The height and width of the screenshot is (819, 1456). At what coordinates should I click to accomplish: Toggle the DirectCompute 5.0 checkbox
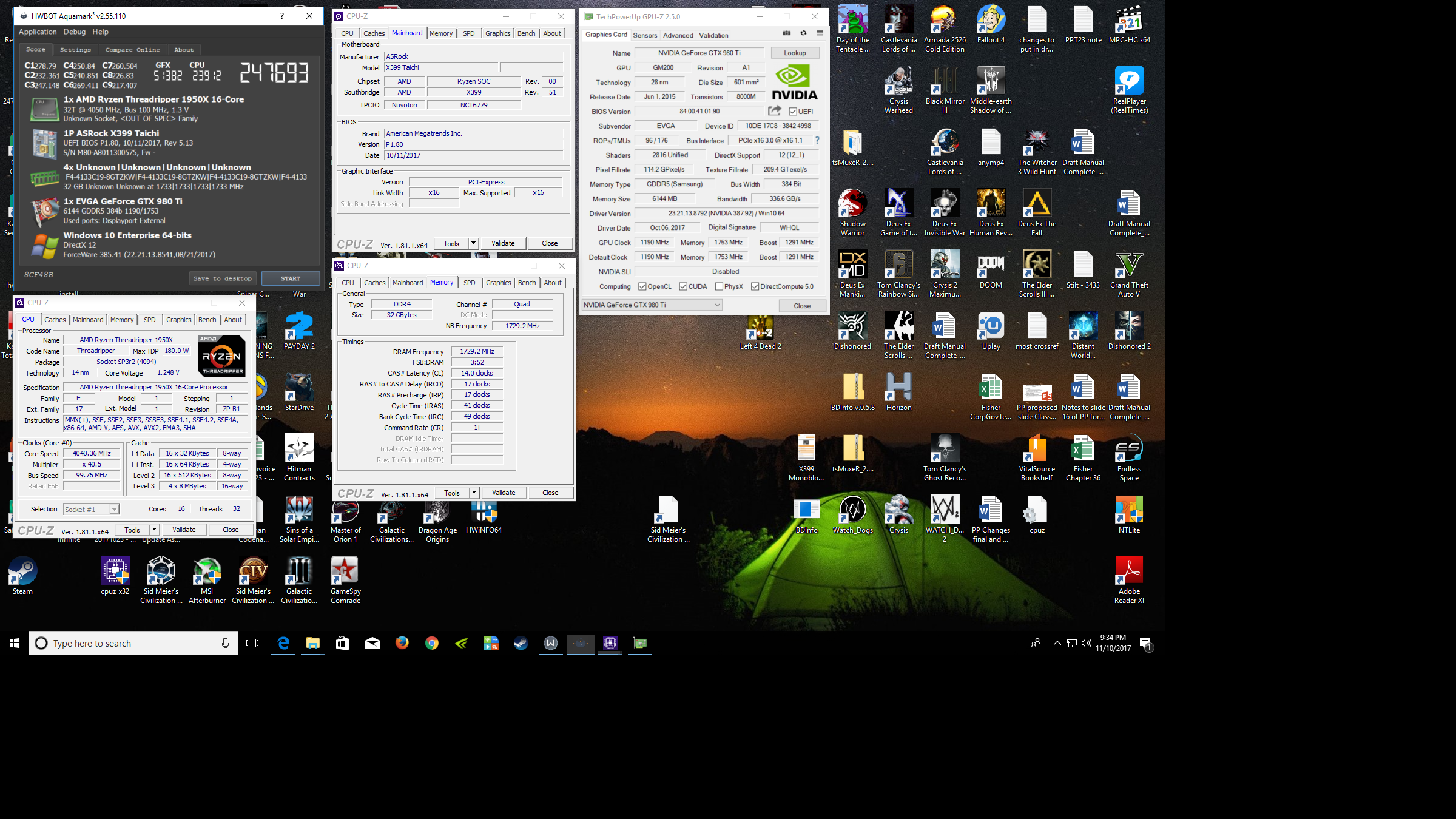point(755,286)
